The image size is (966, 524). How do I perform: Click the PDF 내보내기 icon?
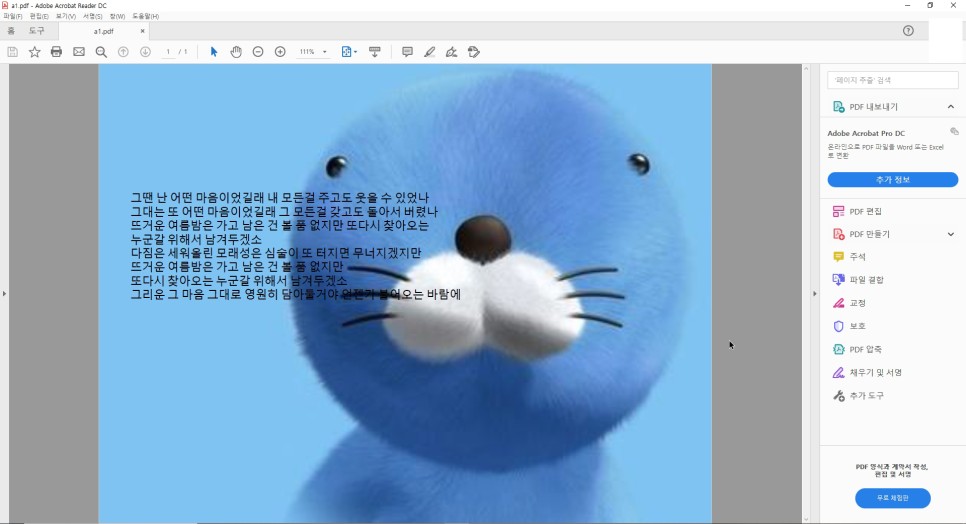pyautogui.click(x=838, y=107)
